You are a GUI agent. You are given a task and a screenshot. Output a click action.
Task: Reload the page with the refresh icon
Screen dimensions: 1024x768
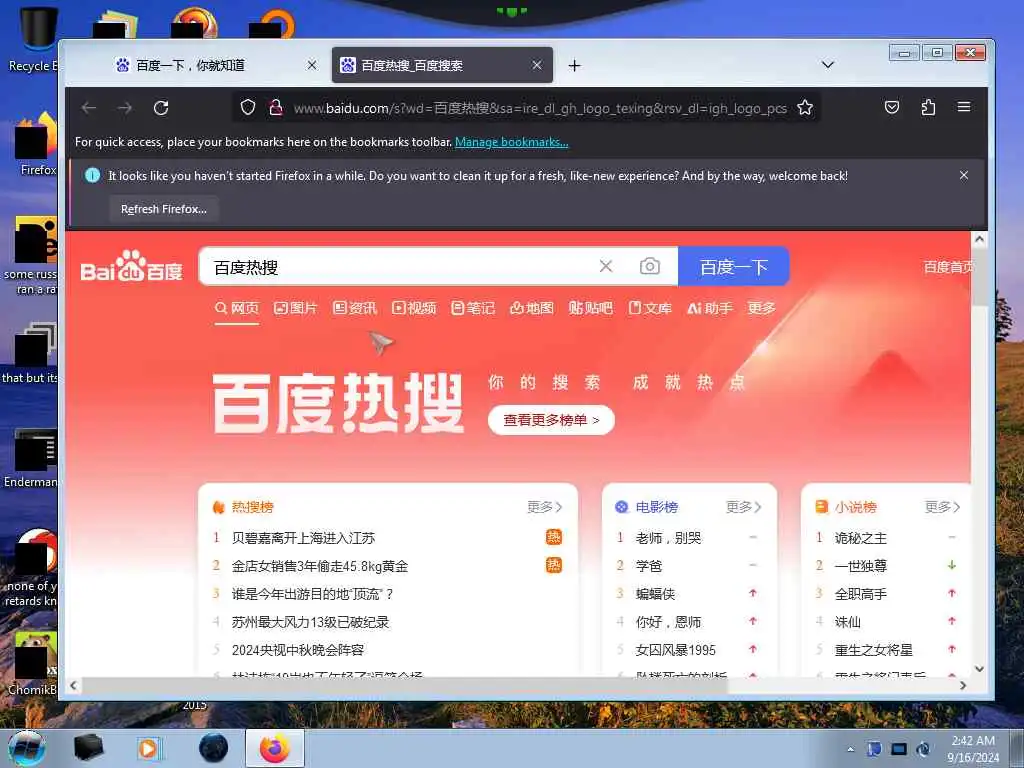pyautogui.click(x=161, y=108)
